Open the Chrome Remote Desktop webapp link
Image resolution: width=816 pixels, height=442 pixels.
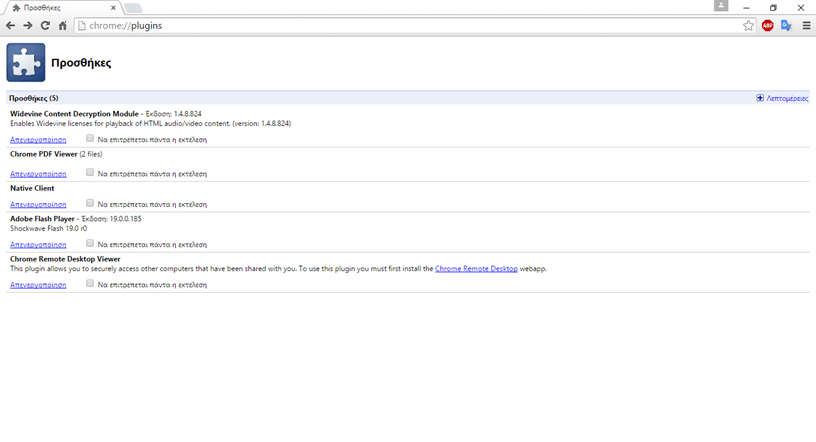[476, 269]
